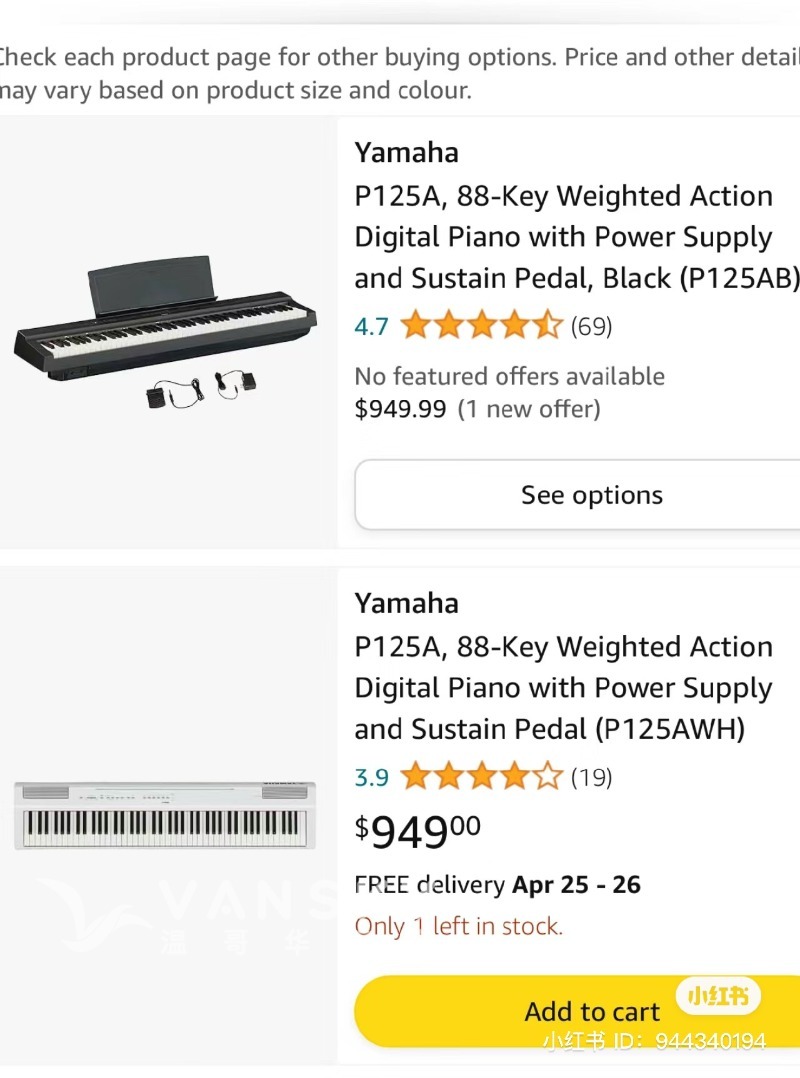Image resolution: width=800 pixels, height=1078 pixels.
Task: Open the black P125AB product title
Action: pos(577,237)
